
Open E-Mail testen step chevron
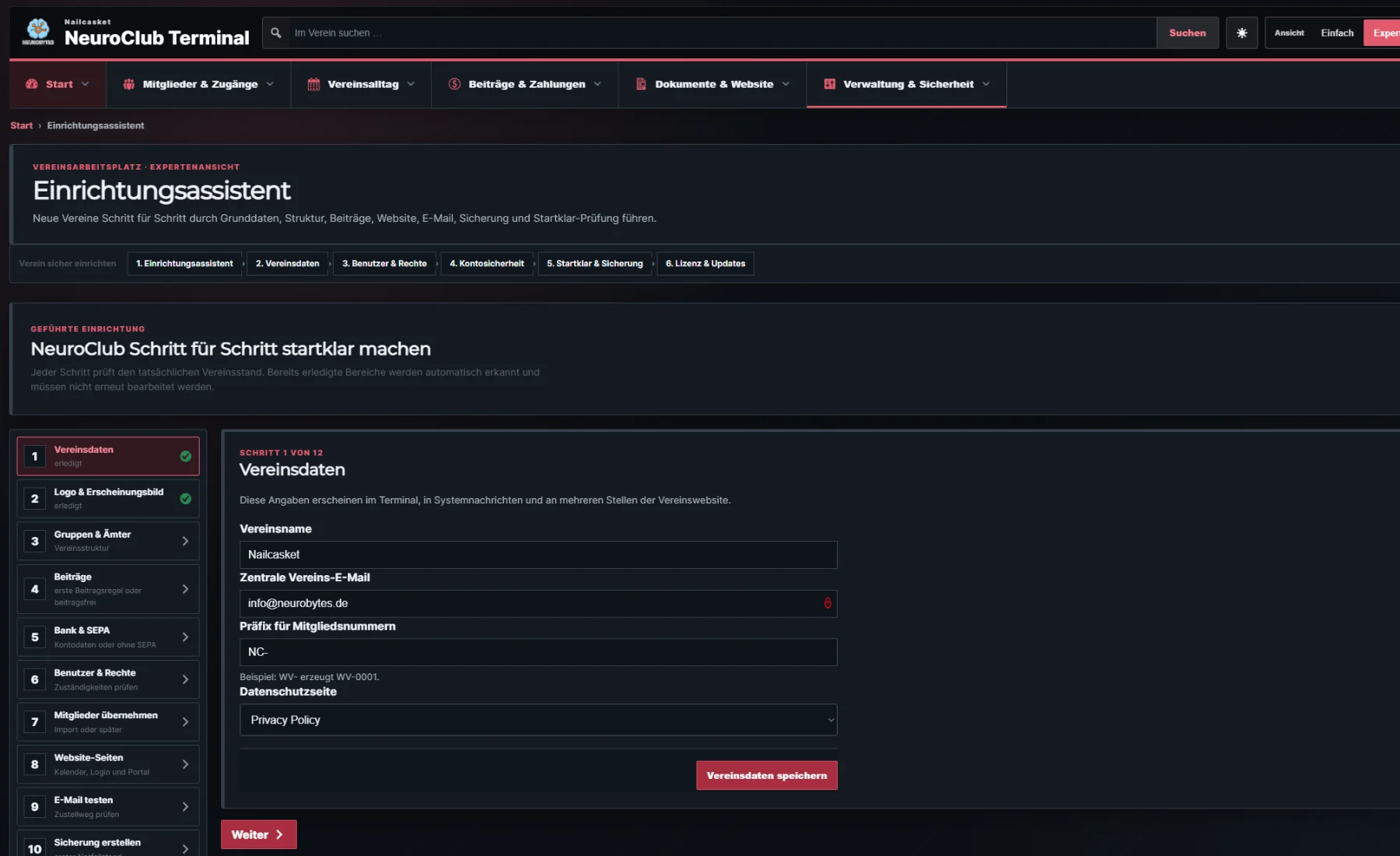[x=185, y=807]
